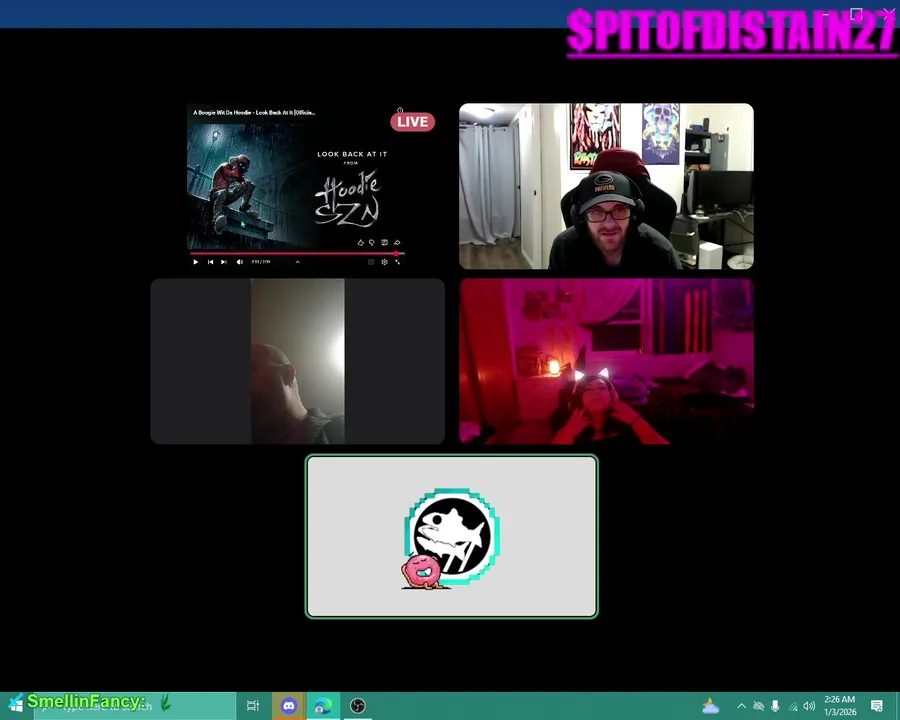Click the camera-off tray icon

tap(758, 706)
